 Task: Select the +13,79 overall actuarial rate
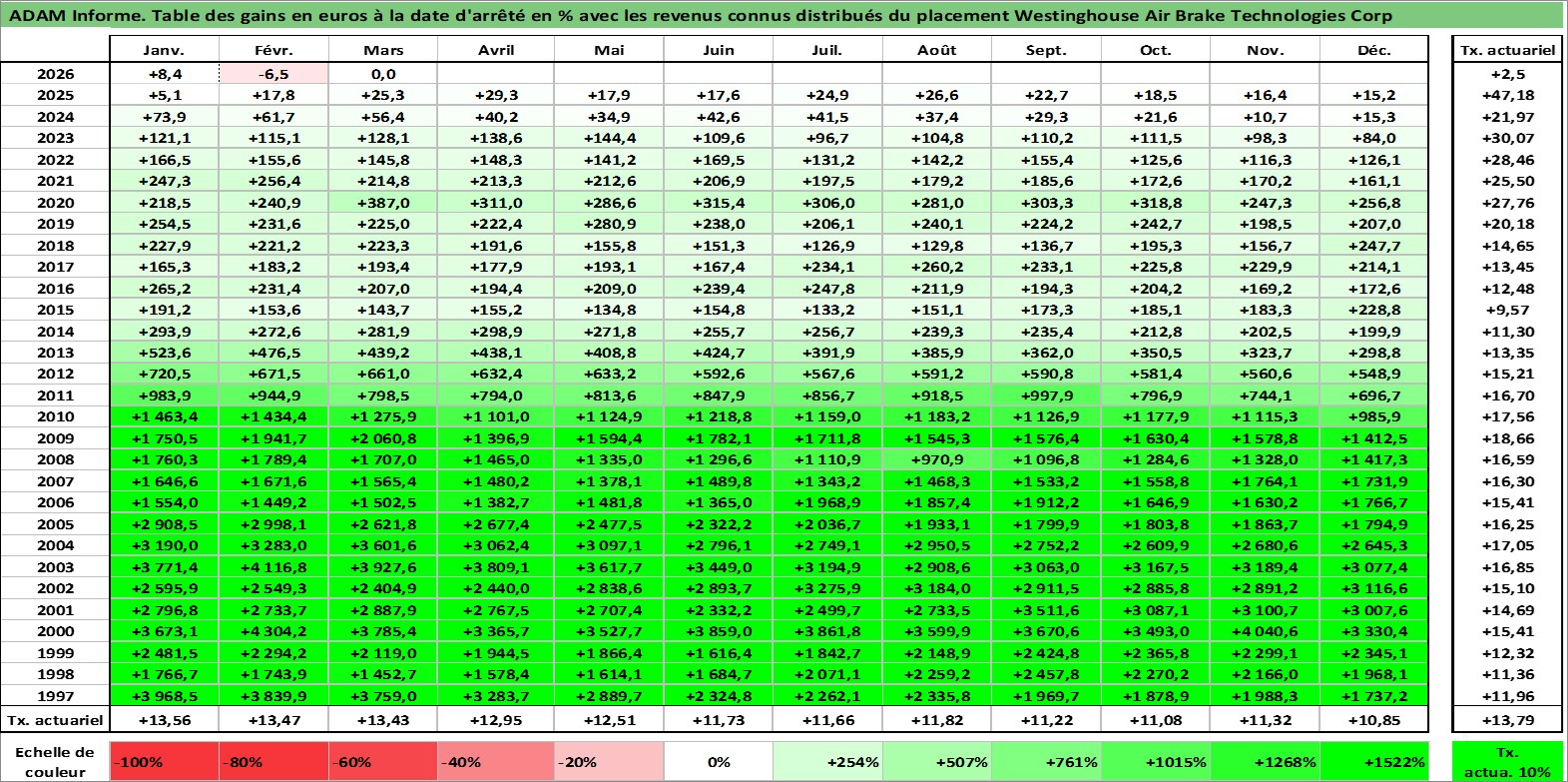pyautogui.click(x=1507, y=720)
